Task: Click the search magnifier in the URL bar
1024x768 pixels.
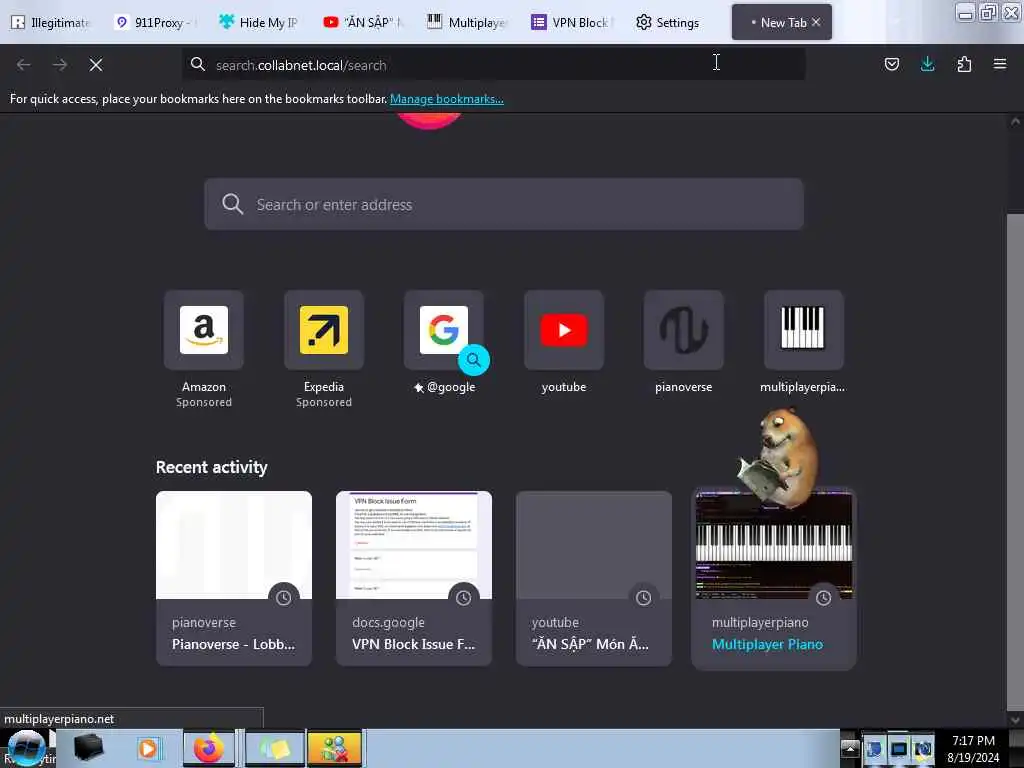Action: coord(198,64)
